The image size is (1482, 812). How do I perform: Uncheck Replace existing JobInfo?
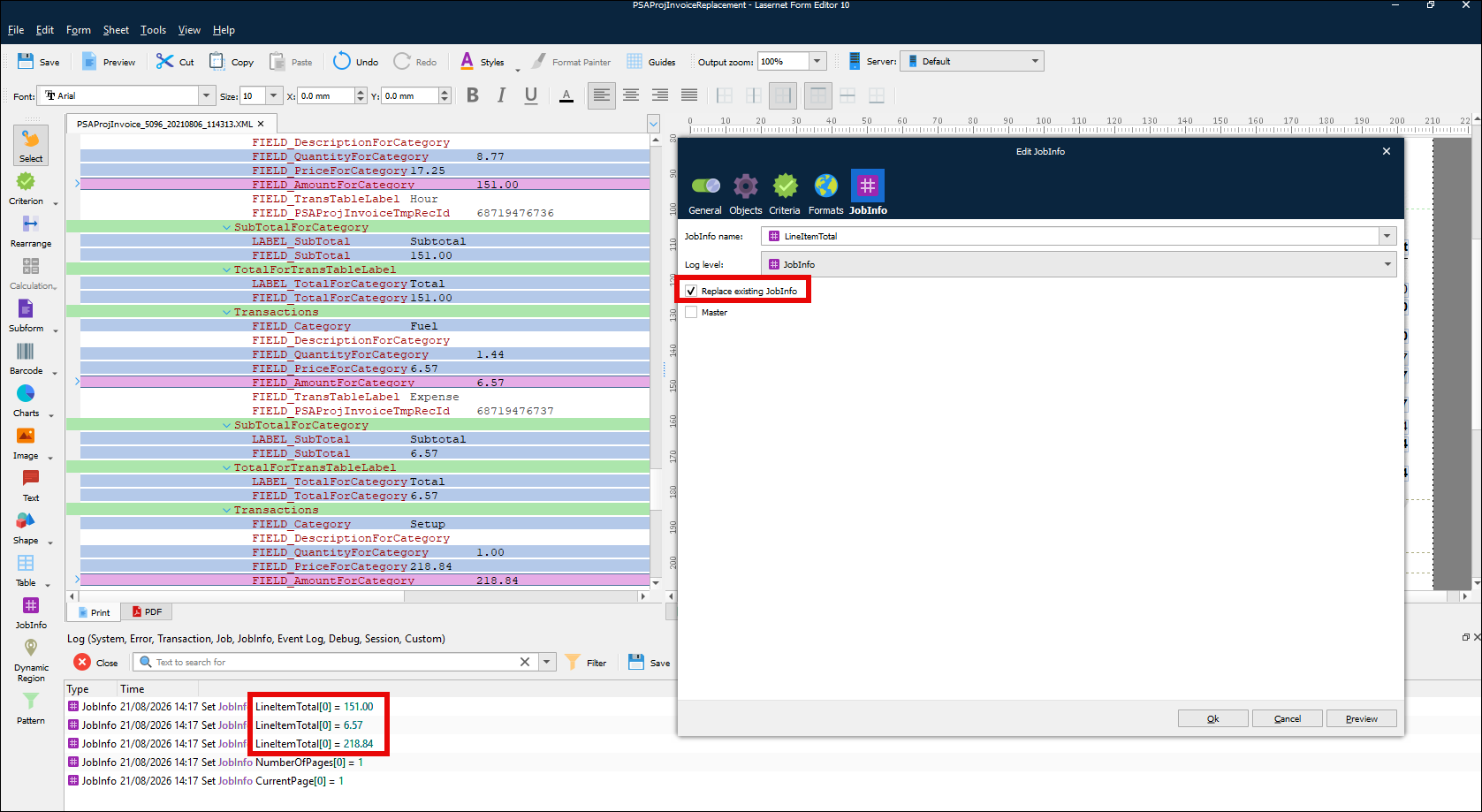point(691,291)
